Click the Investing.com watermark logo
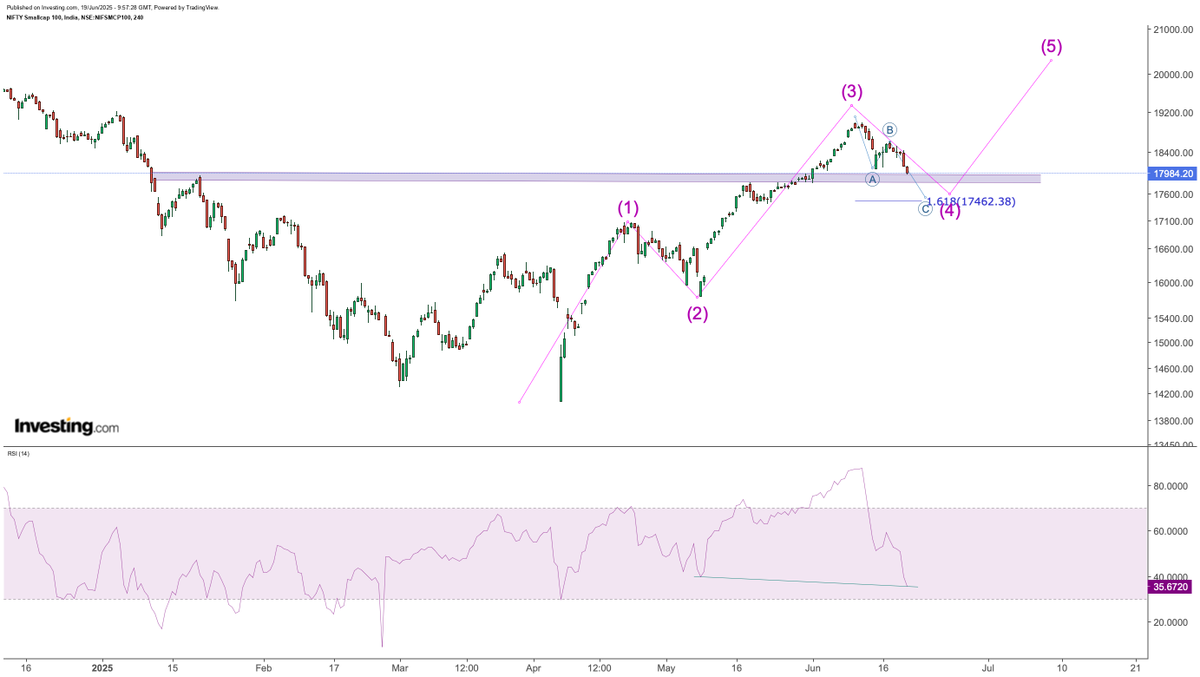The image size is (1200, 677). pos(67,423)
